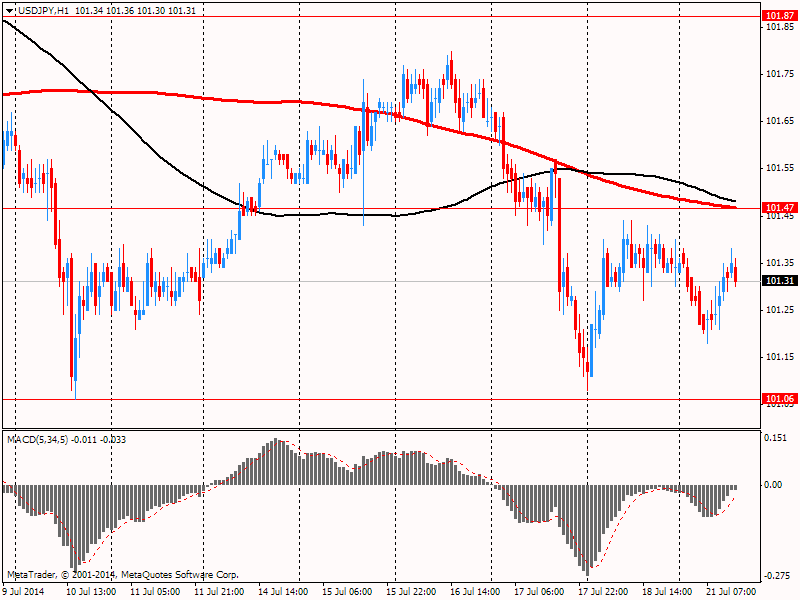The image size is (800, 600).
Task: Click the 101.75 price scale value
Action: pos(780,74)
